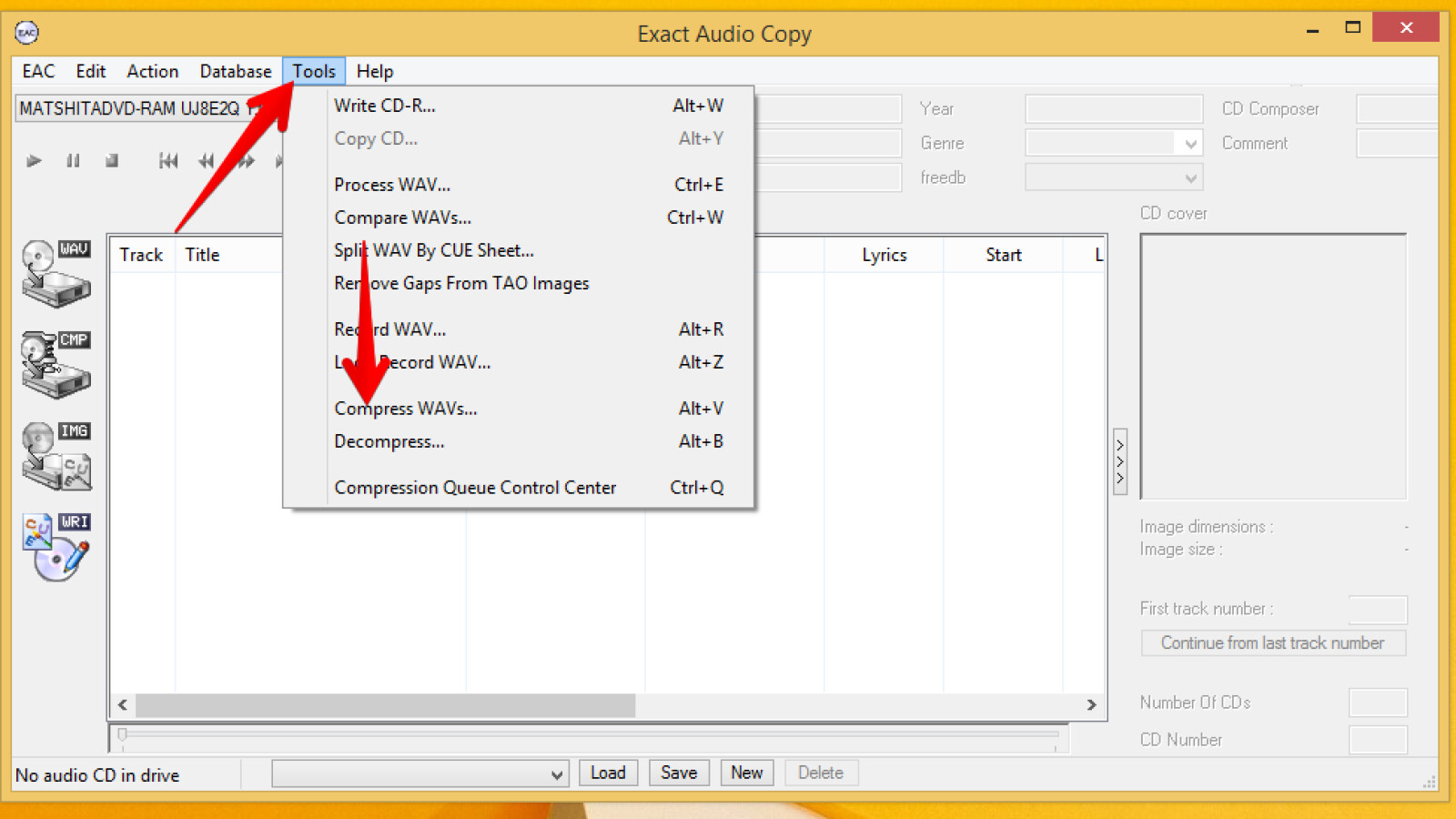Open the profile selection dropdown at the bottom
Screen dimensions: 1456x819
coord(558,773)
